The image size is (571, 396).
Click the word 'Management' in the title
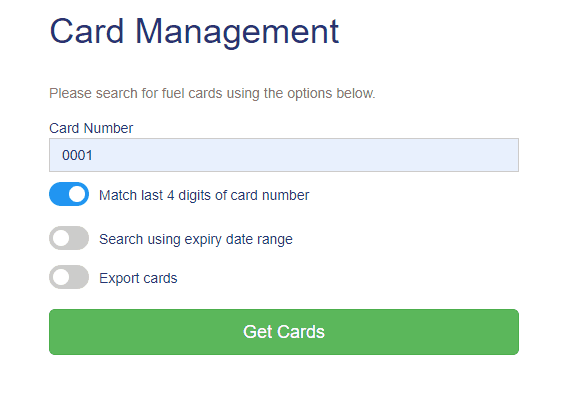[237, 33]
